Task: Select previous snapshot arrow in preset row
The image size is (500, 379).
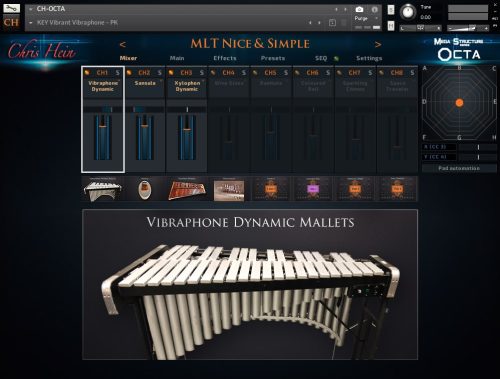Action: point(310,23)
